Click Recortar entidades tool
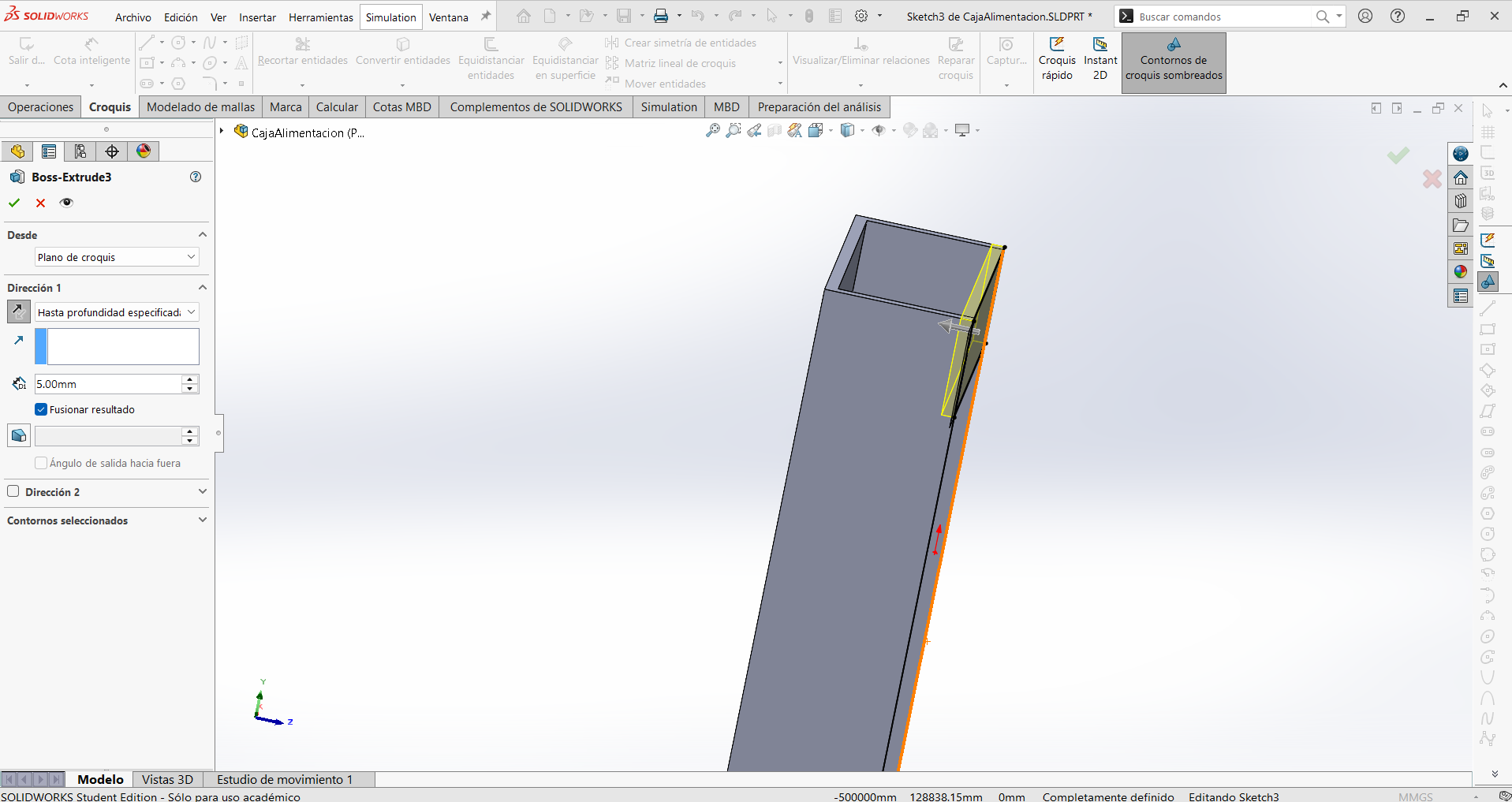 [303, 52]
